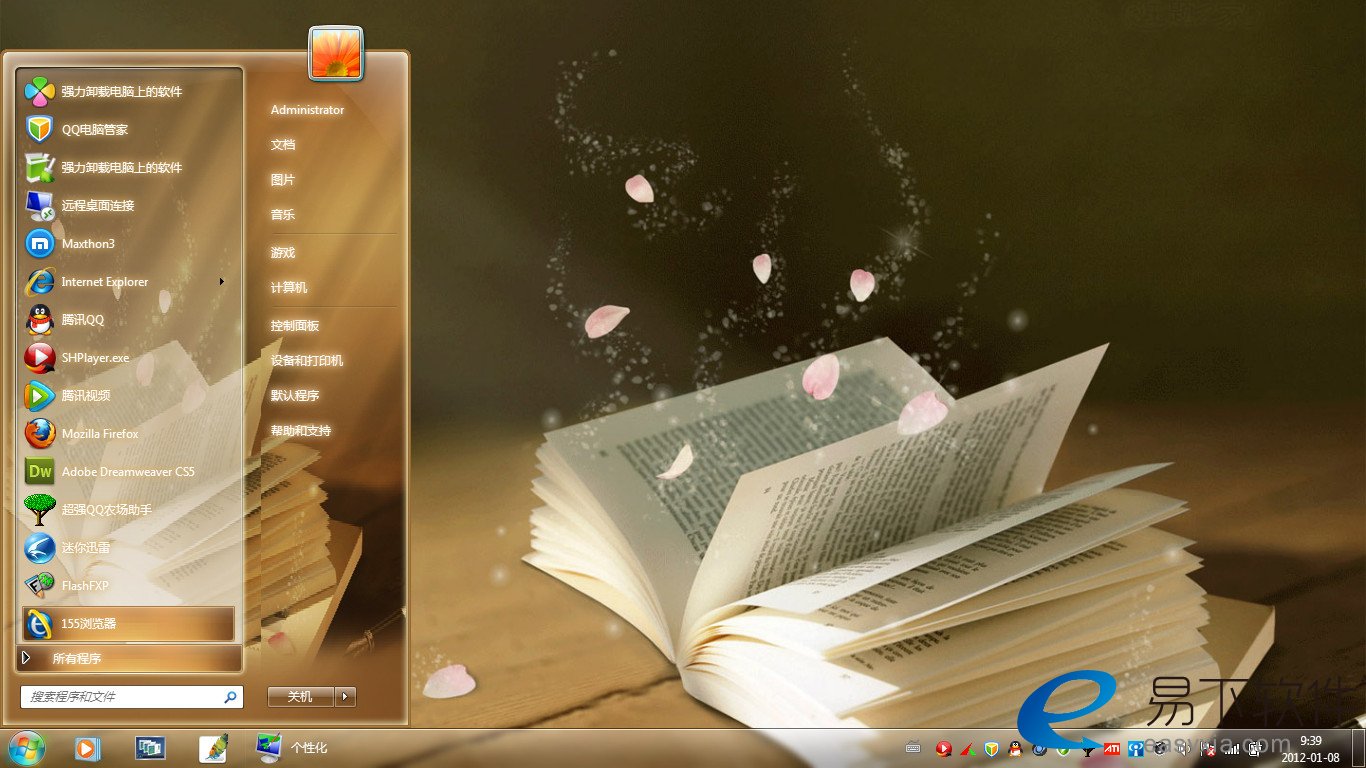The image size is (1366, 768).
Task: Open 游戏 in the Start menu
Action: [283, 253]
